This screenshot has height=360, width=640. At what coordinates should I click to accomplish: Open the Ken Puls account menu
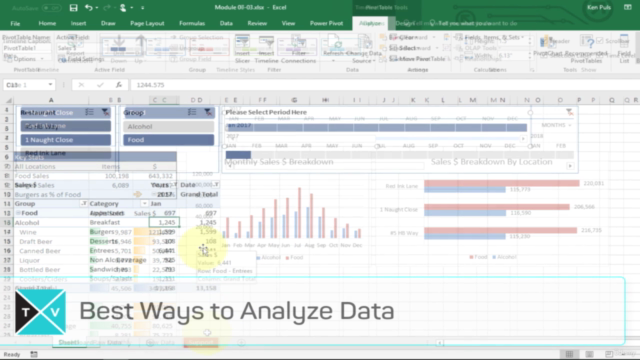[x=599, y=7]
